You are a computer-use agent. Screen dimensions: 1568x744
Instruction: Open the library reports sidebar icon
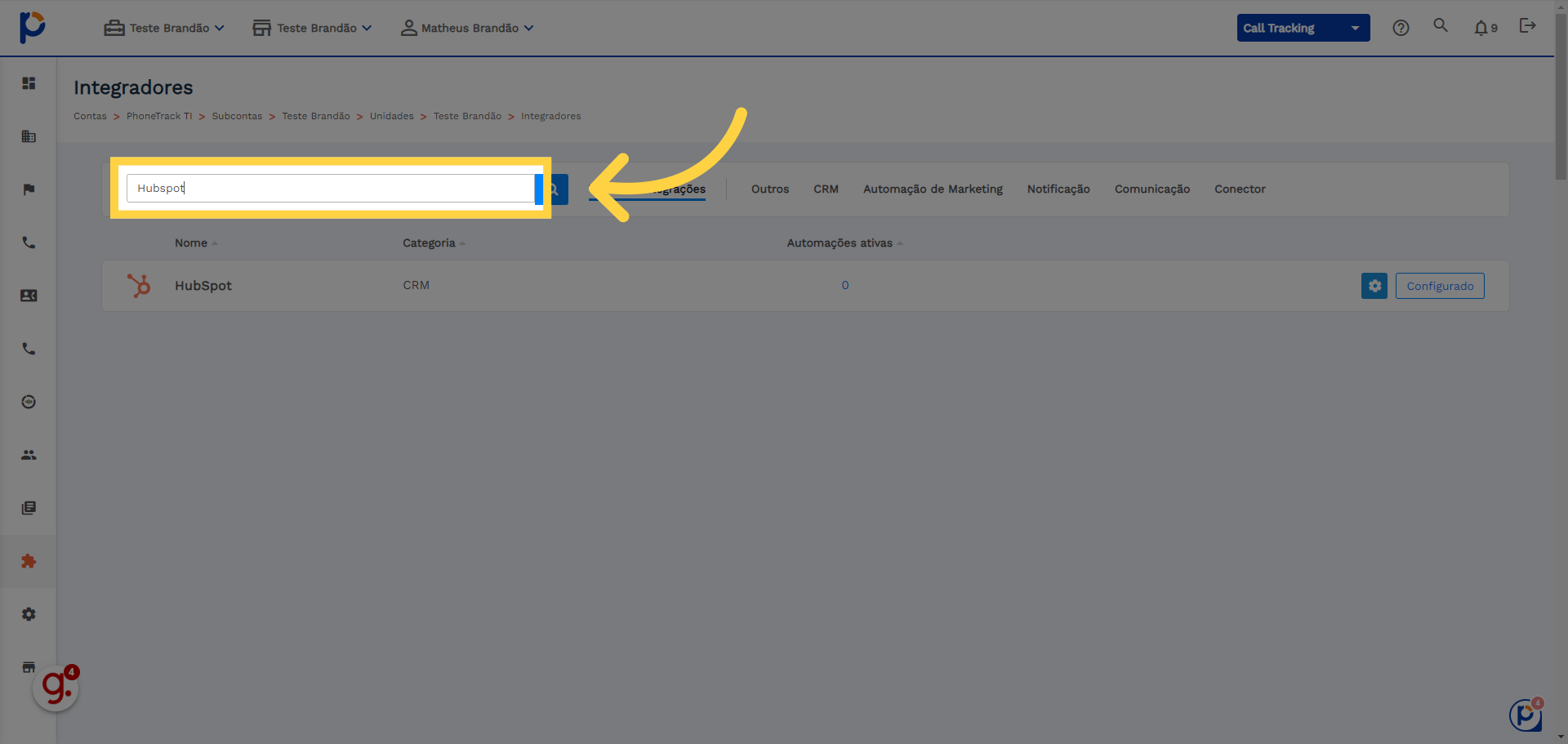[29, 508]
